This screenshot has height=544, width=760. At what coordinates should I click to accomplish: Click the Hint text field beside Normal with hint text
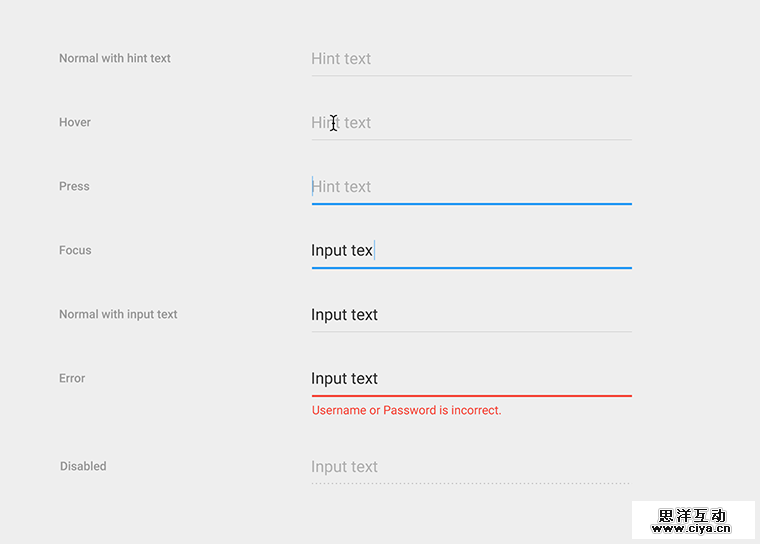pos(470,59)
